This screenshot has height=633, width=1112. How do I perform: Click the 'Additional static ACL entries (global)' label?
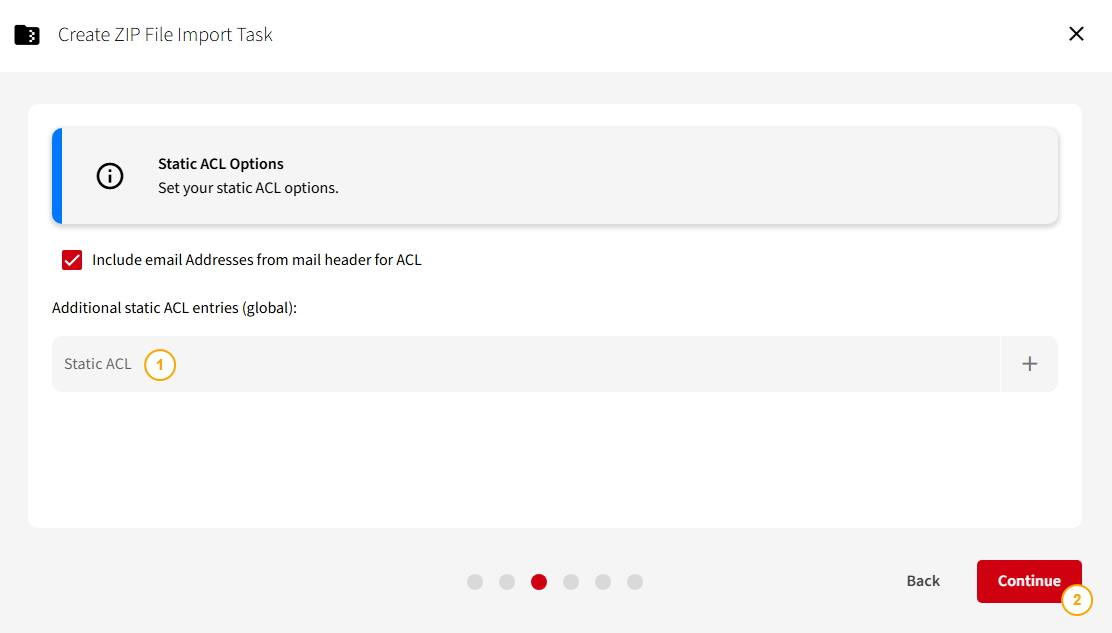175,308
